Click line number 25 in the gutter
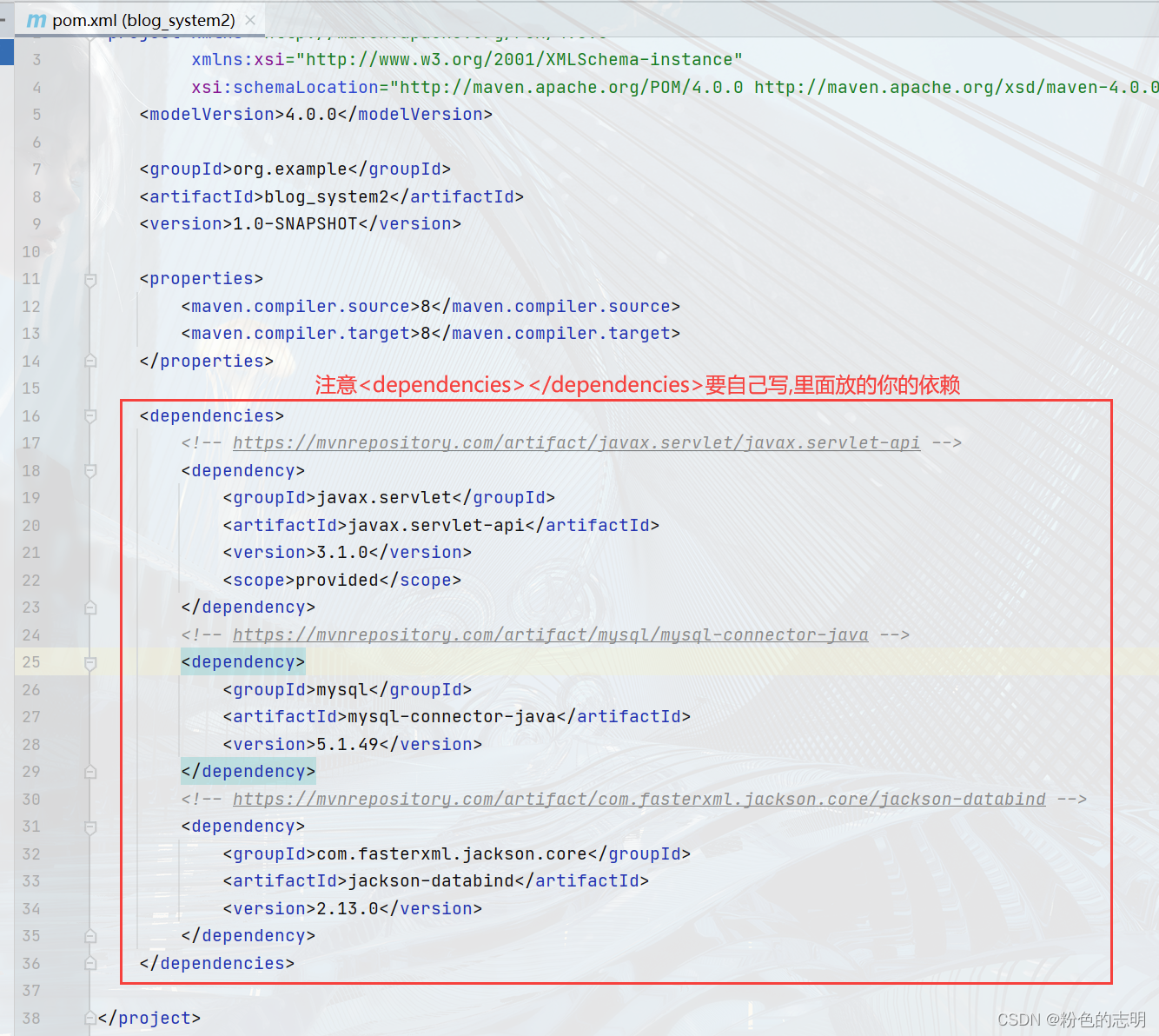This screenshot has height=1036, width=1159. coord(31,662)
